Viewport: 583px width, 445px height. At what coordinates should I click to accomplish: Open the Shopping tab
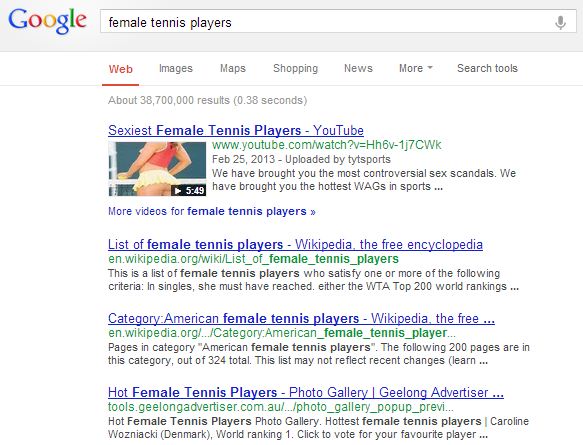coord(296,68)
